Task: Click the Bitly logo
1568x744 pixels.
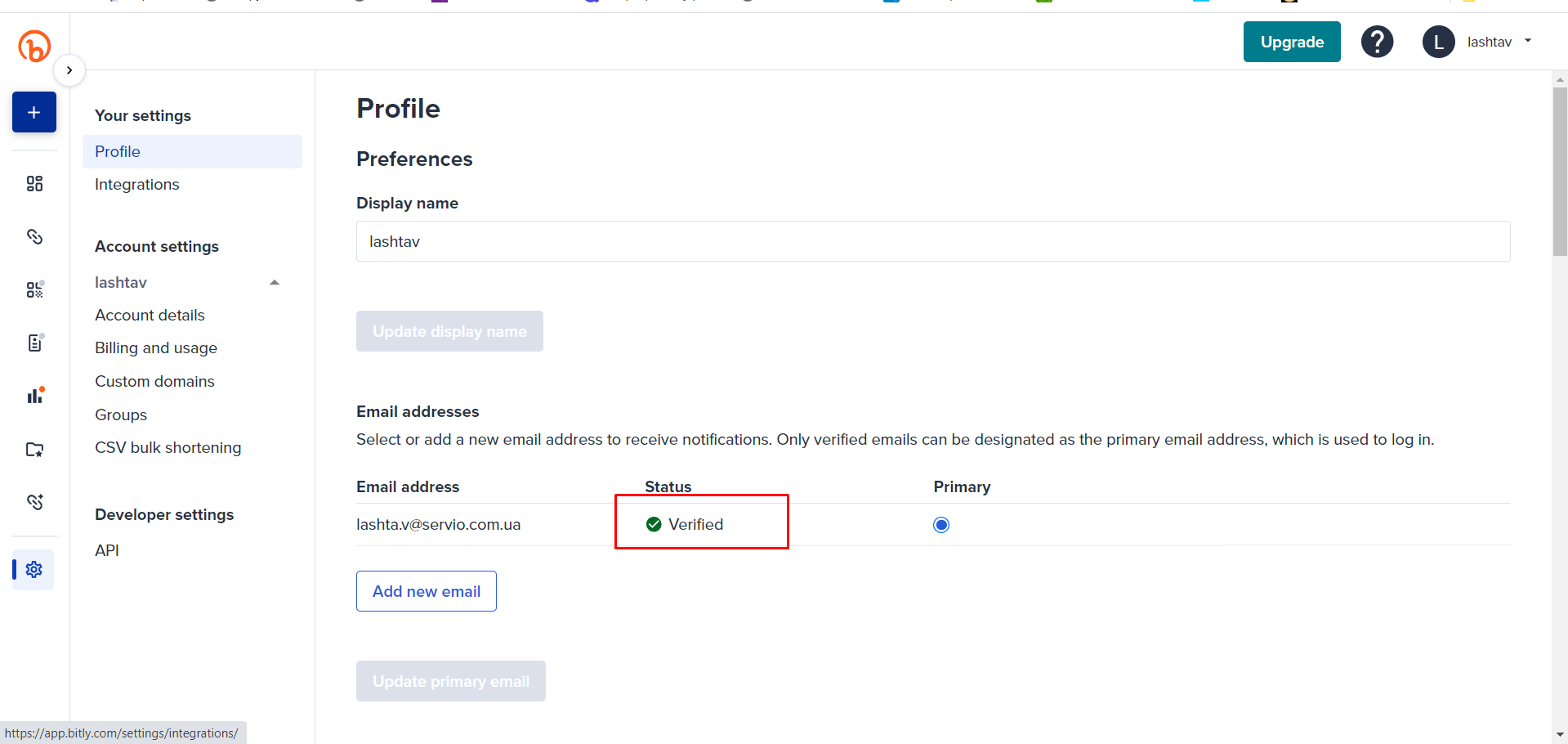Action: (x=34, y=46)
